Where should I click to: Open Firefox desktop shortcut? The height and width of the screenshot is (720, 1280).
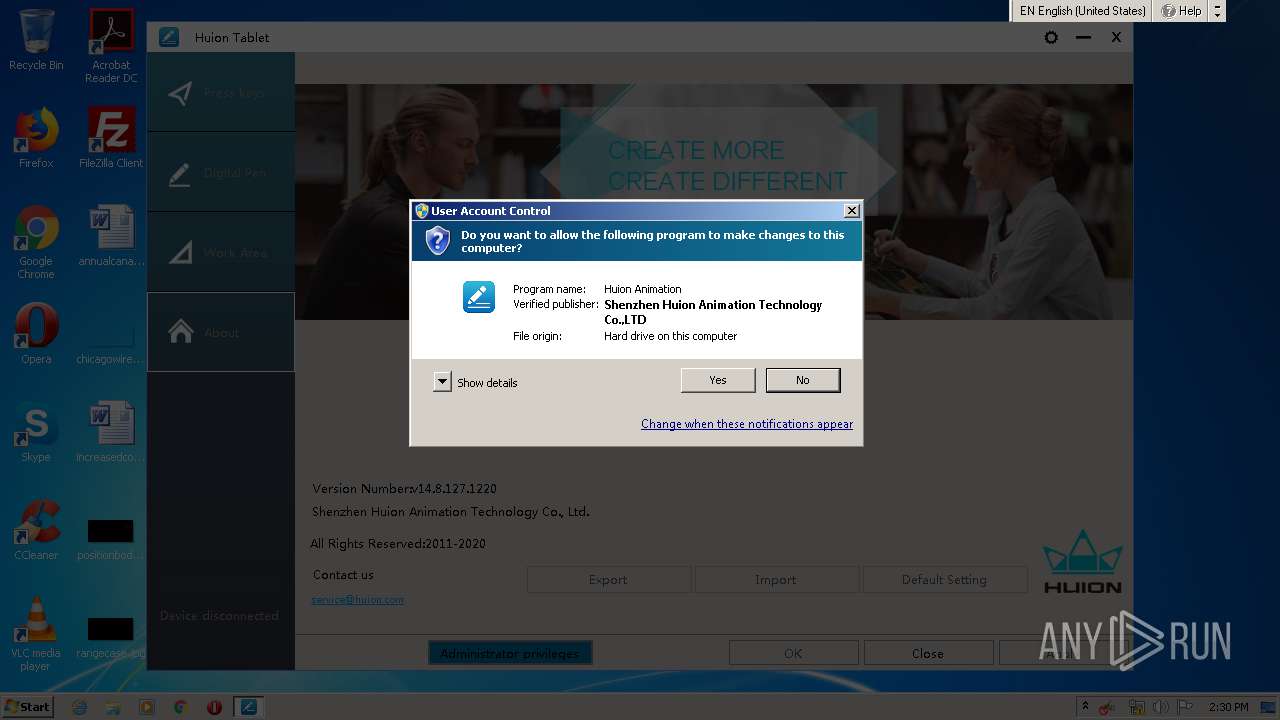click(36, 138)
